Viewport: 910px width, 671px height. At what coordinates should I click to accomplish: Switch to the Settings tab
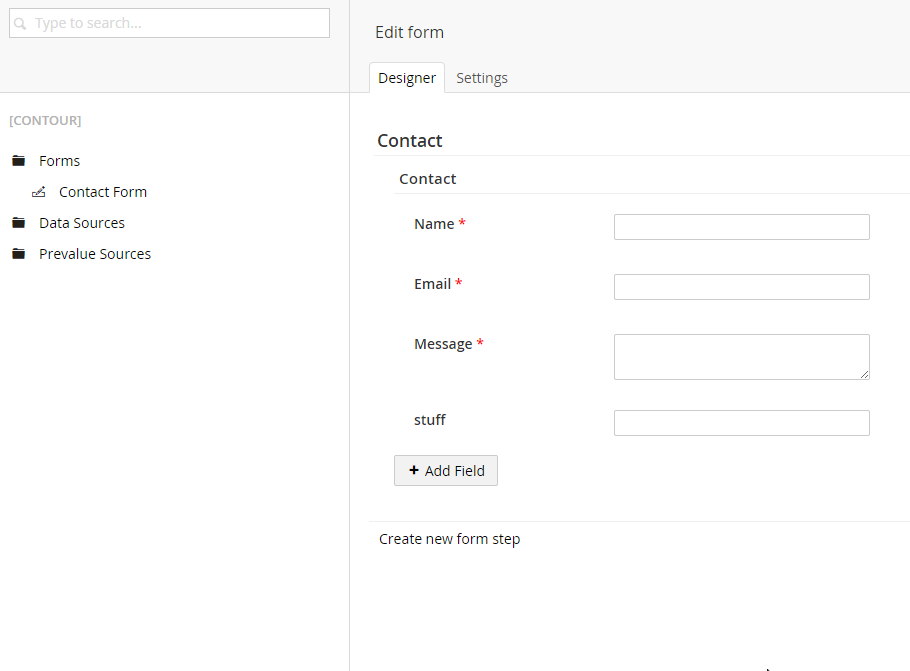tap(482, 78)
